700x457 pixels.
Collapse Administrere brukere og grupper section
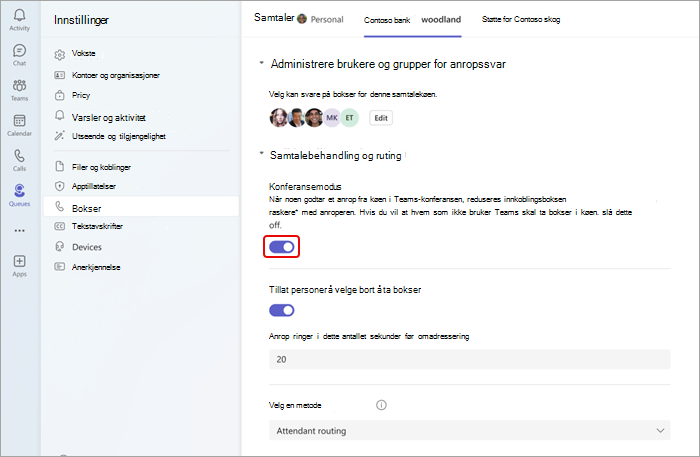pos(262,63)
